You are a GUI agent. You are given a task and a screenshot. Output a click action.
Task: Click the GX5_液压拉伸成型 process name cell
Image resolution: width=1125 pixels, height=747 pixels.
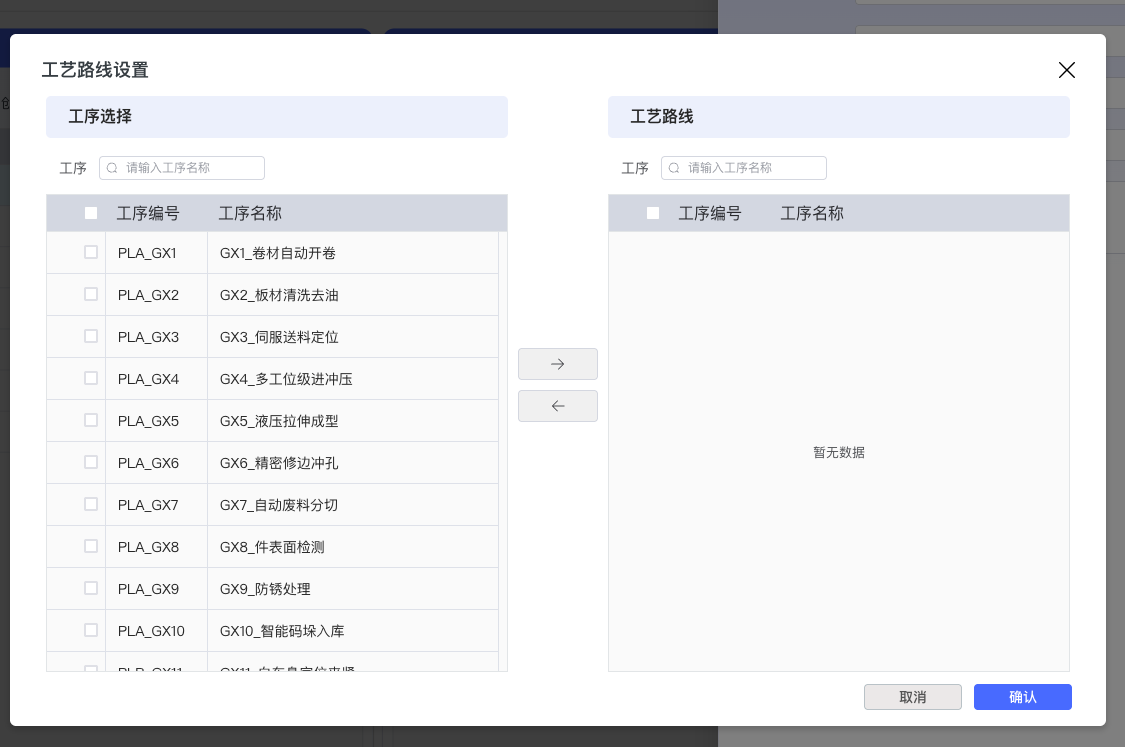(279, 421)
